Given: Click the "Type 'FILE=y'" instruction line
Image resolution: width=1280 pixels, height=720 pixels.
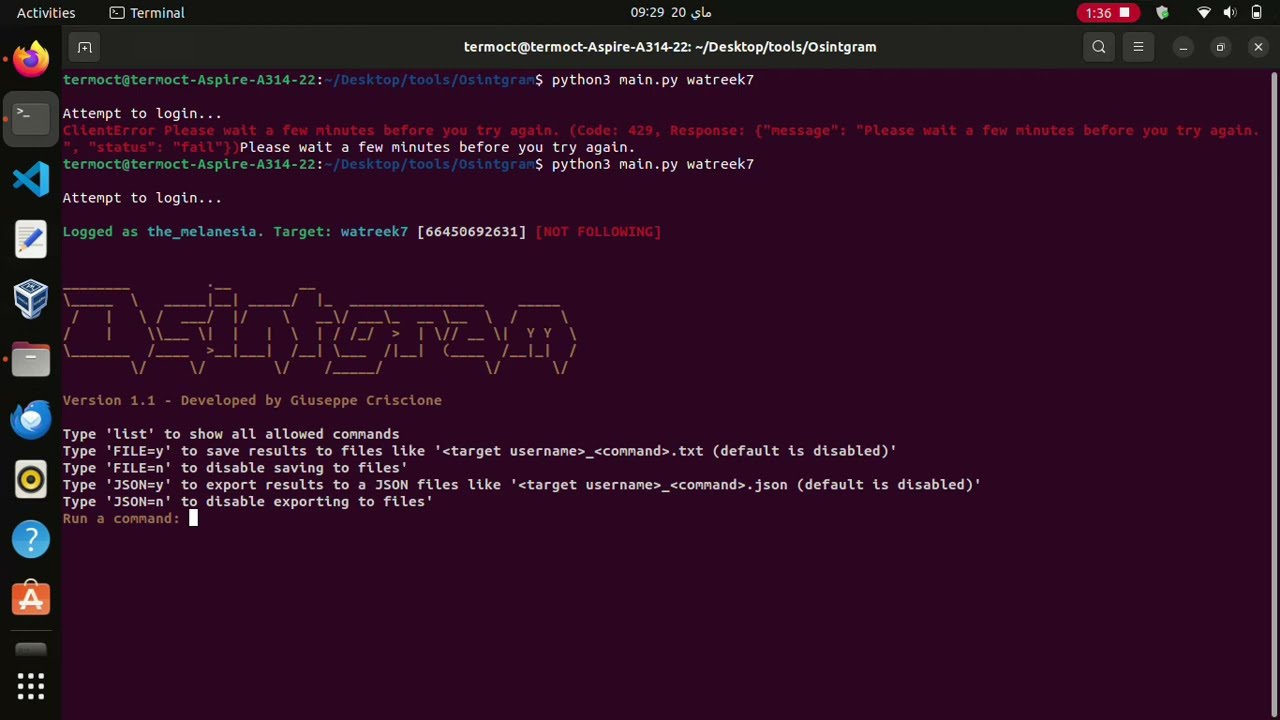Looking at the screenshot, I should [x=480, y=451].
